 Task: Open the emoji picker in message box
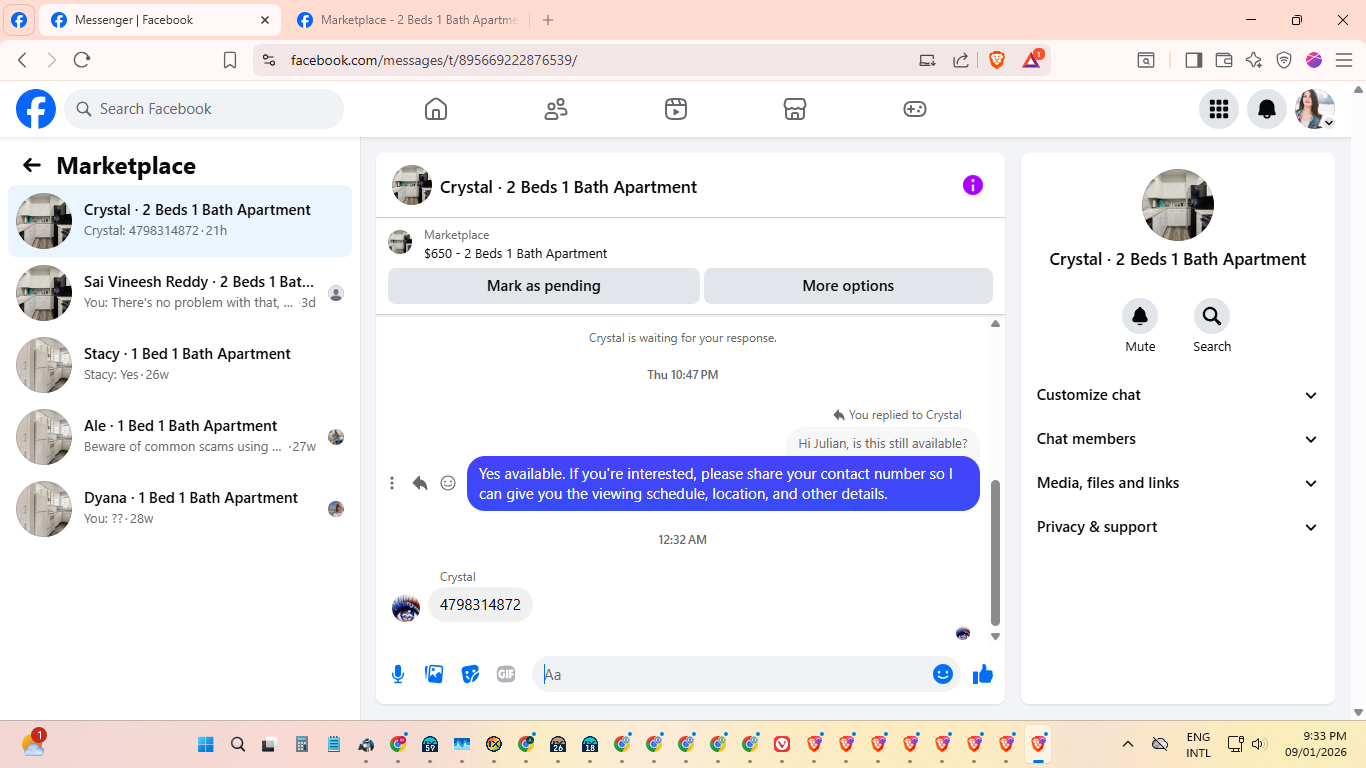tap(943, 674)
